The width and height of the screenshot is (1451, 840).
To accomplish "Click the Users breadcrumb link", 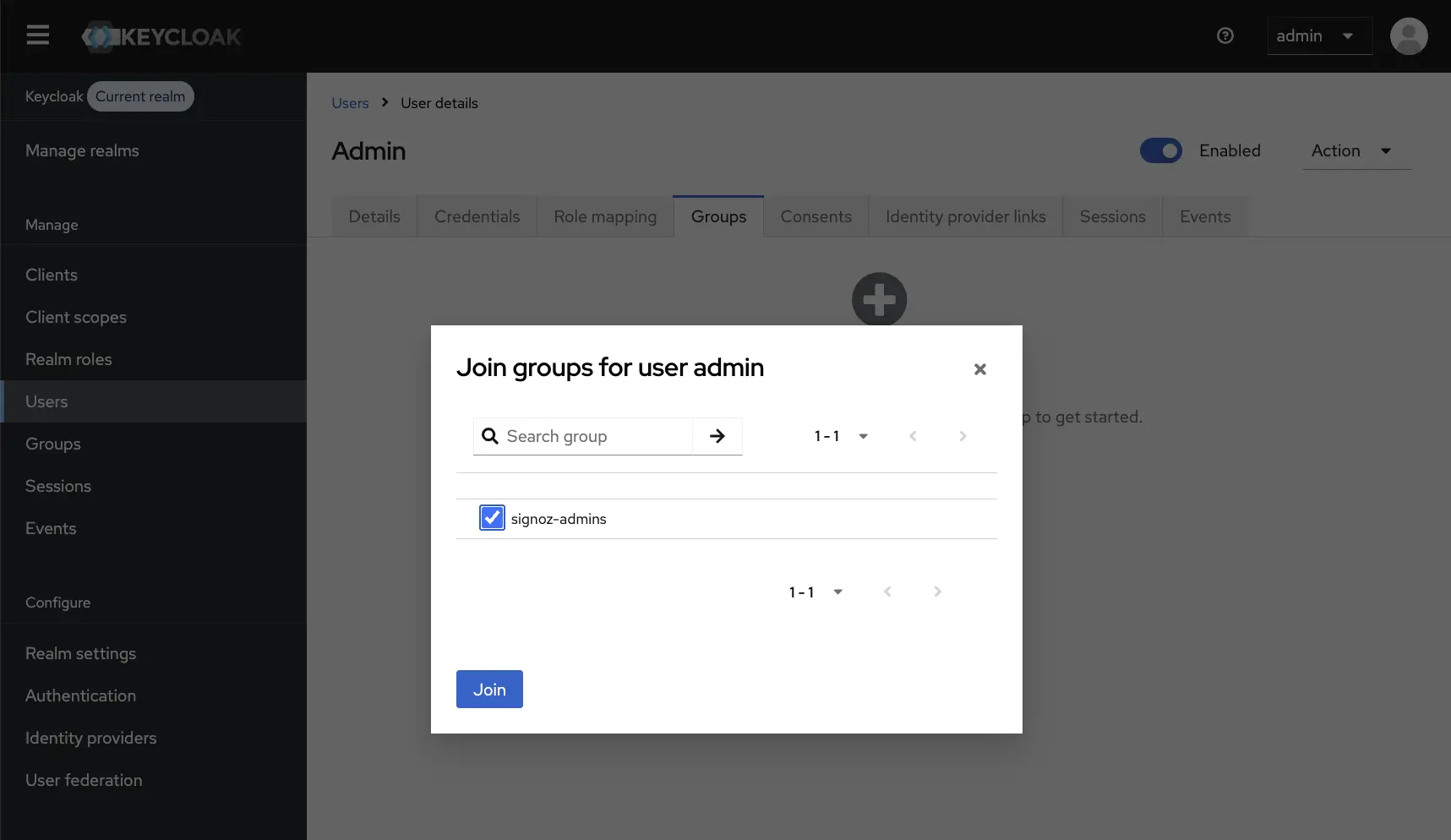I will click(x=350, y=103).
